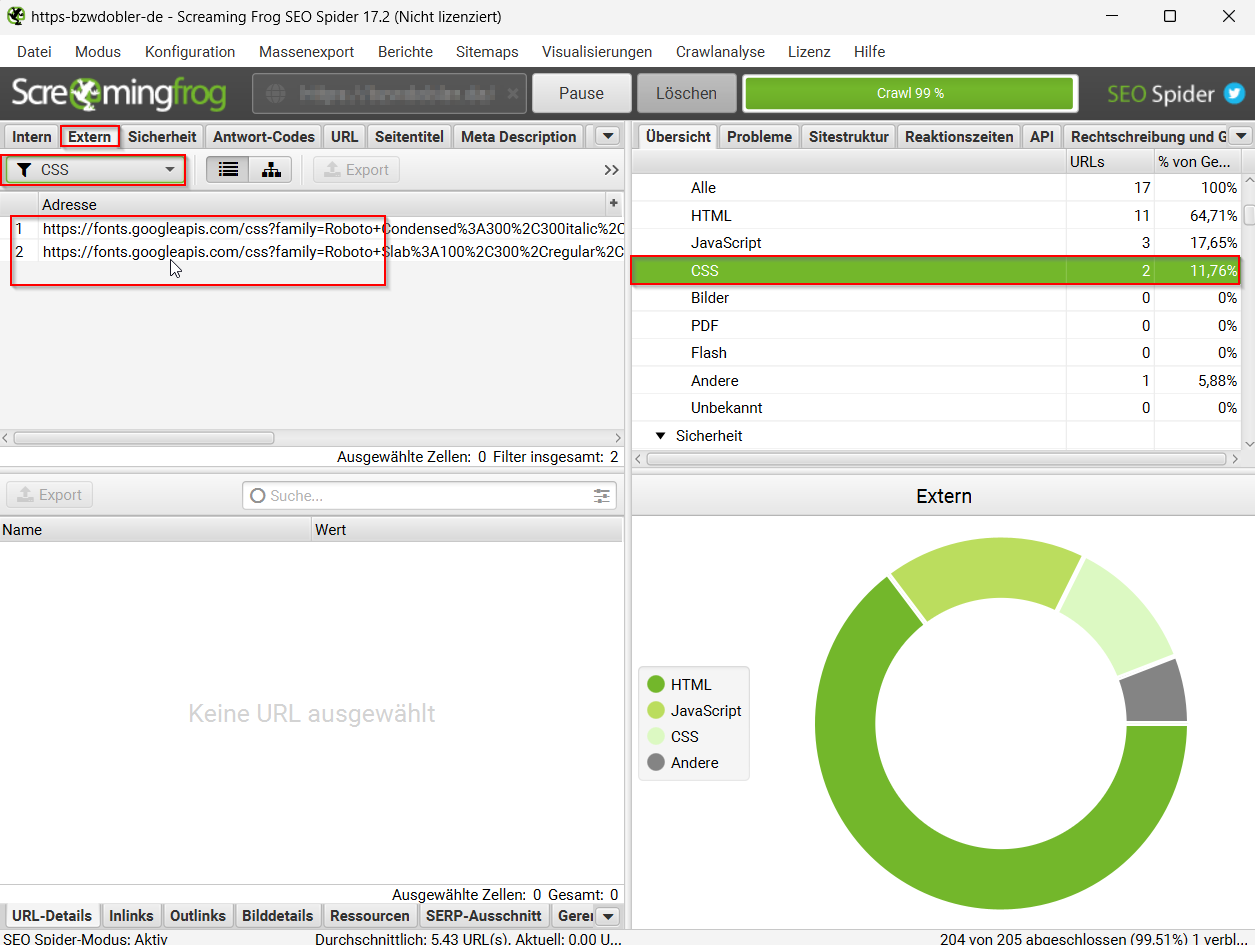Select the Extern tab
Viewport: 1255px width, 945px height.
pos(90,137)
